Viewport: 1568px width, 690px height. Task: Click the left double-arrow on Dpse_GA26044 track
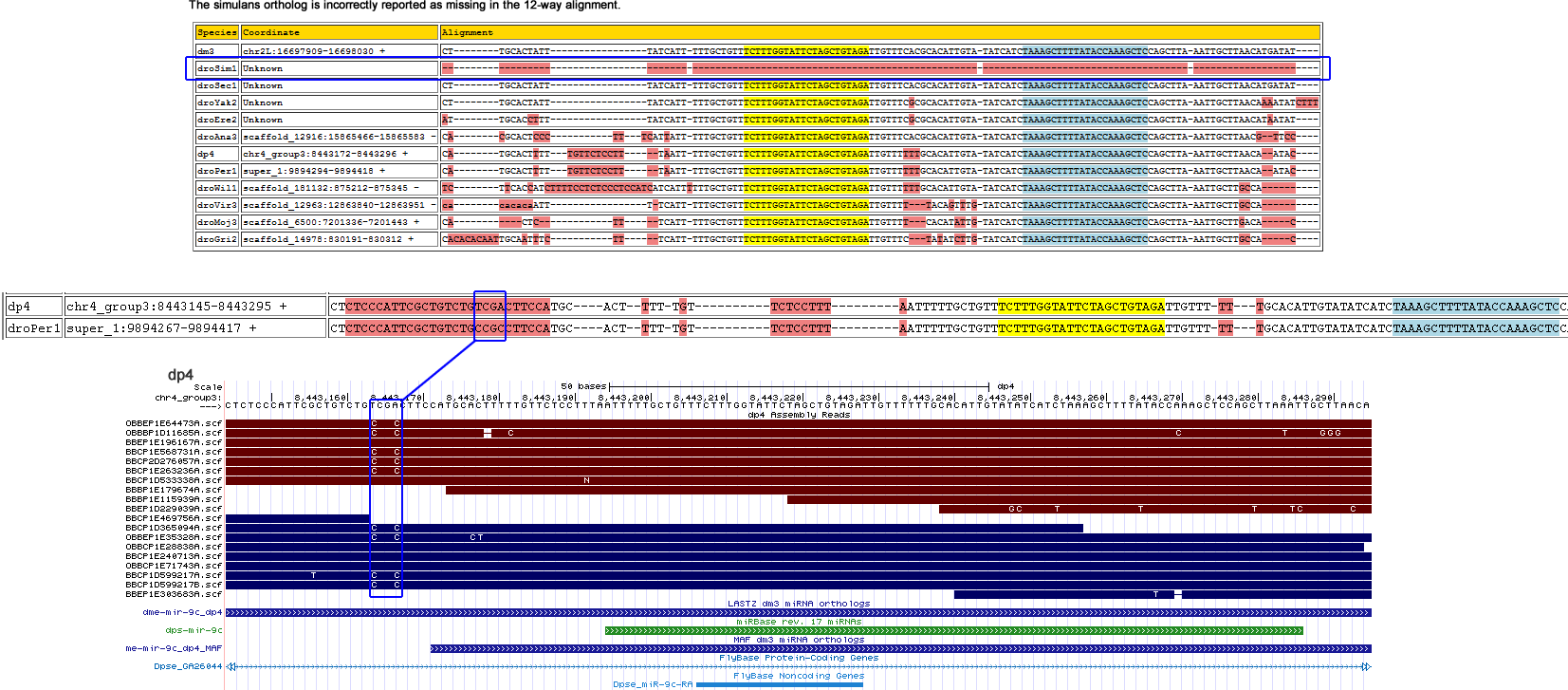[231, 666]
